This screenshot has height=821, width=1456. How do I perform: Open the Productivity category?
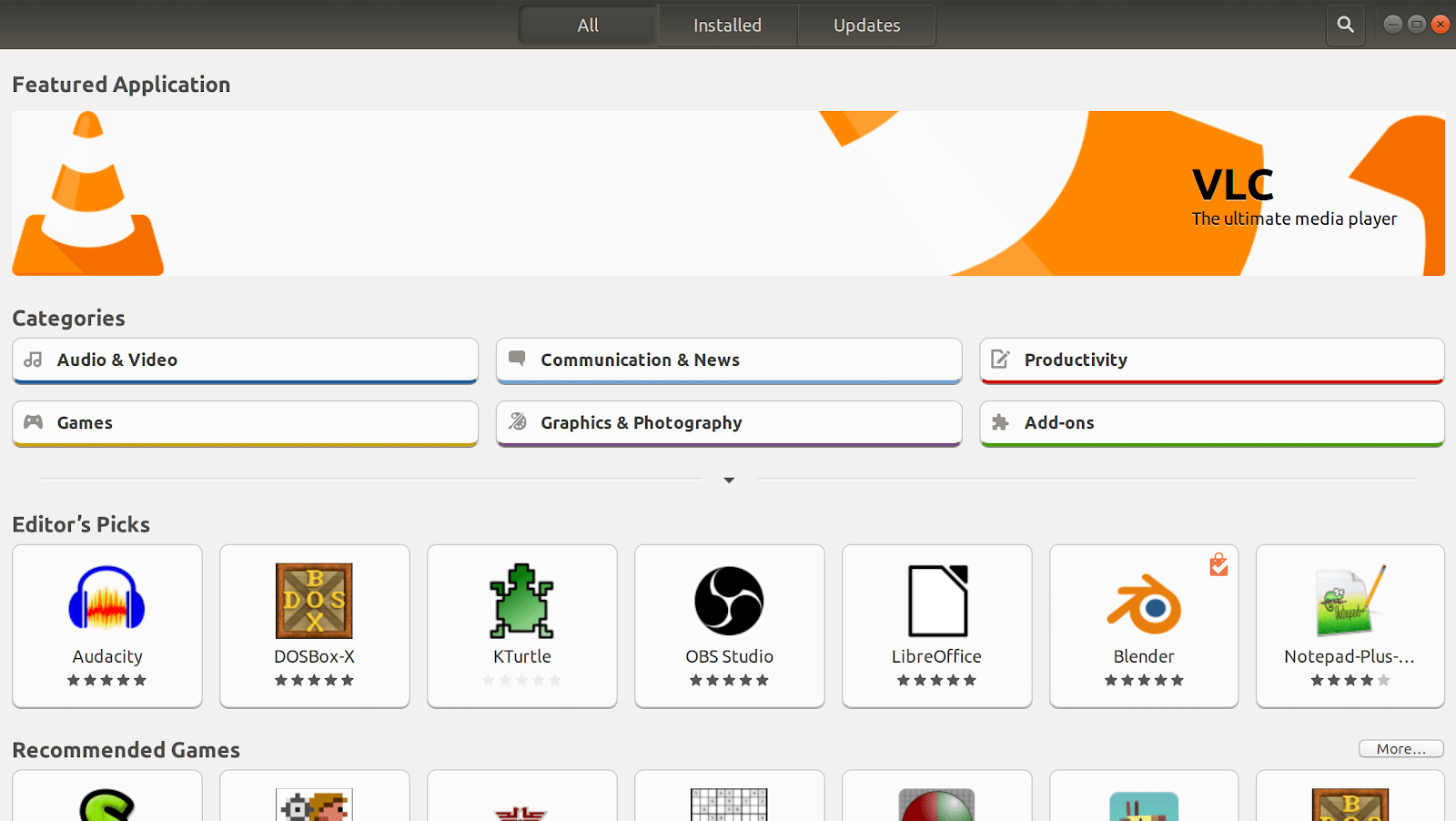pos(1212,360)
